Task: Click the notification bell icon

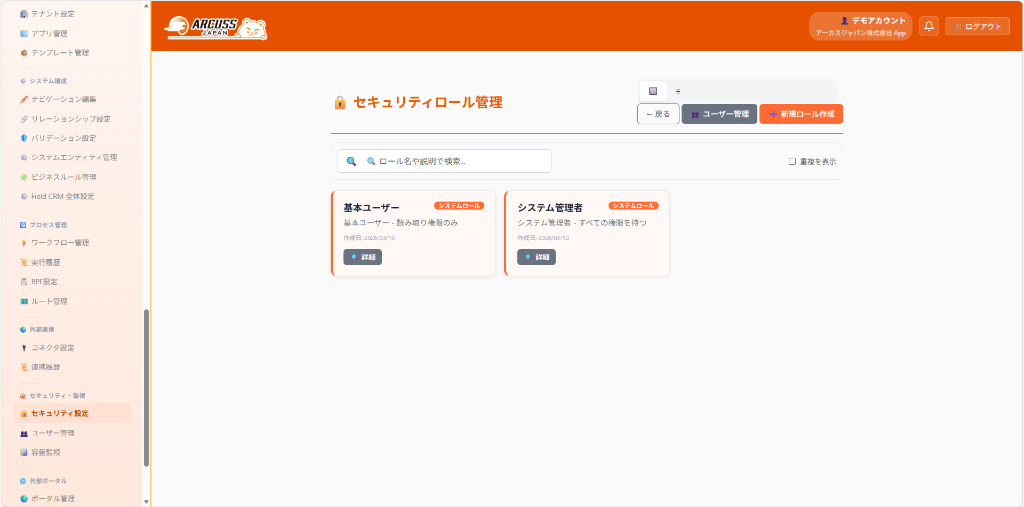Action: [x=929, y=26]
